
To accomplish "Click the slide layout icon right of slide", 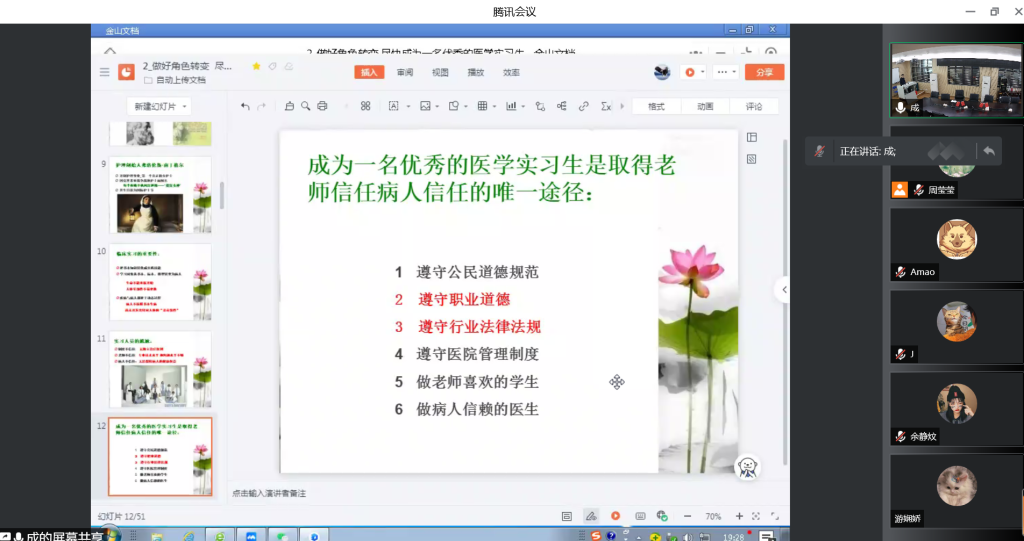I will pos(752,137).
